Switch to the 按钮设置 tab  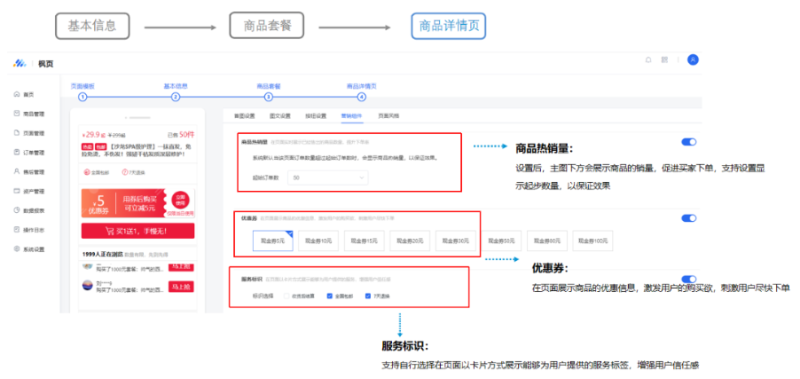click(x=316, y=116)
